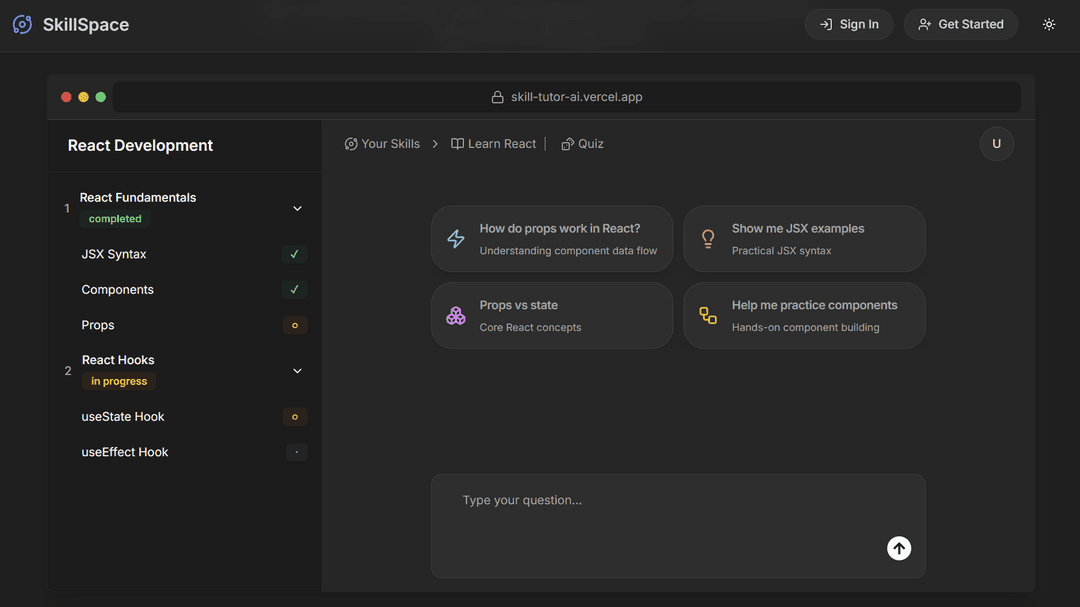Toggle the JSX Syntax completed checkmark
Screen dimensions: 1080x607
tap(294, 254)
